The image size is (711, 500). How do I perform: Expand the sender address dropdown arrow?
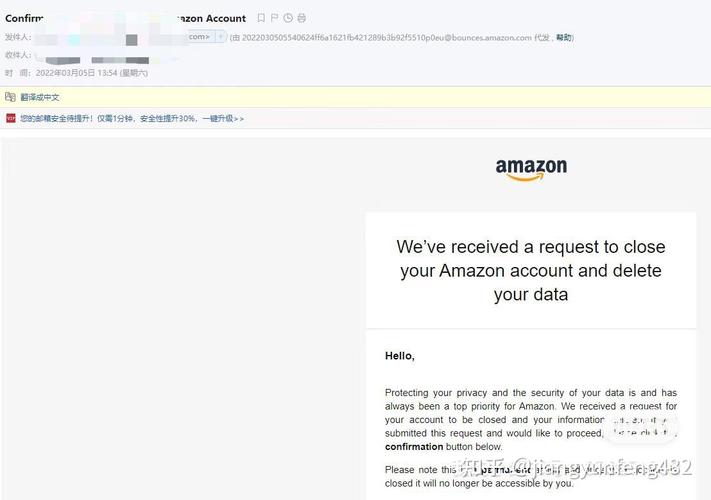[x=220, y=36]
